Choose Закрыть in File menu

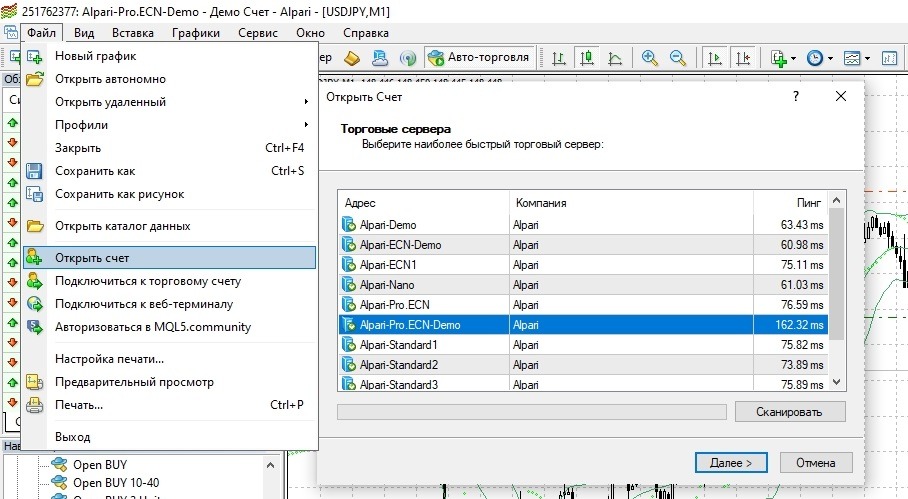click(x=170, y=148)
